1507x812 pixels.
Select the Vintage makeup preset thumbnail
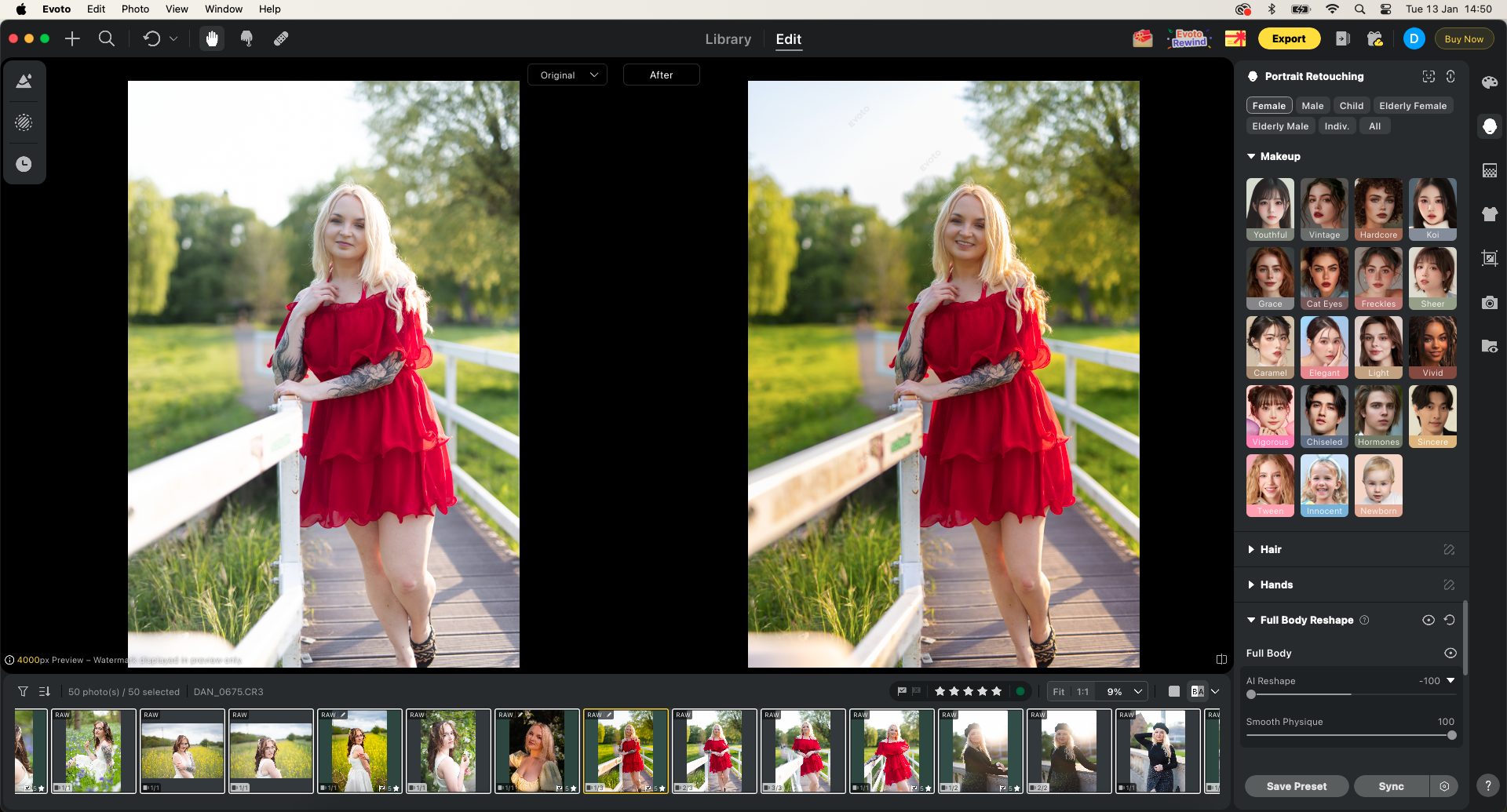pyautogui.click(x=1324, y=209)
